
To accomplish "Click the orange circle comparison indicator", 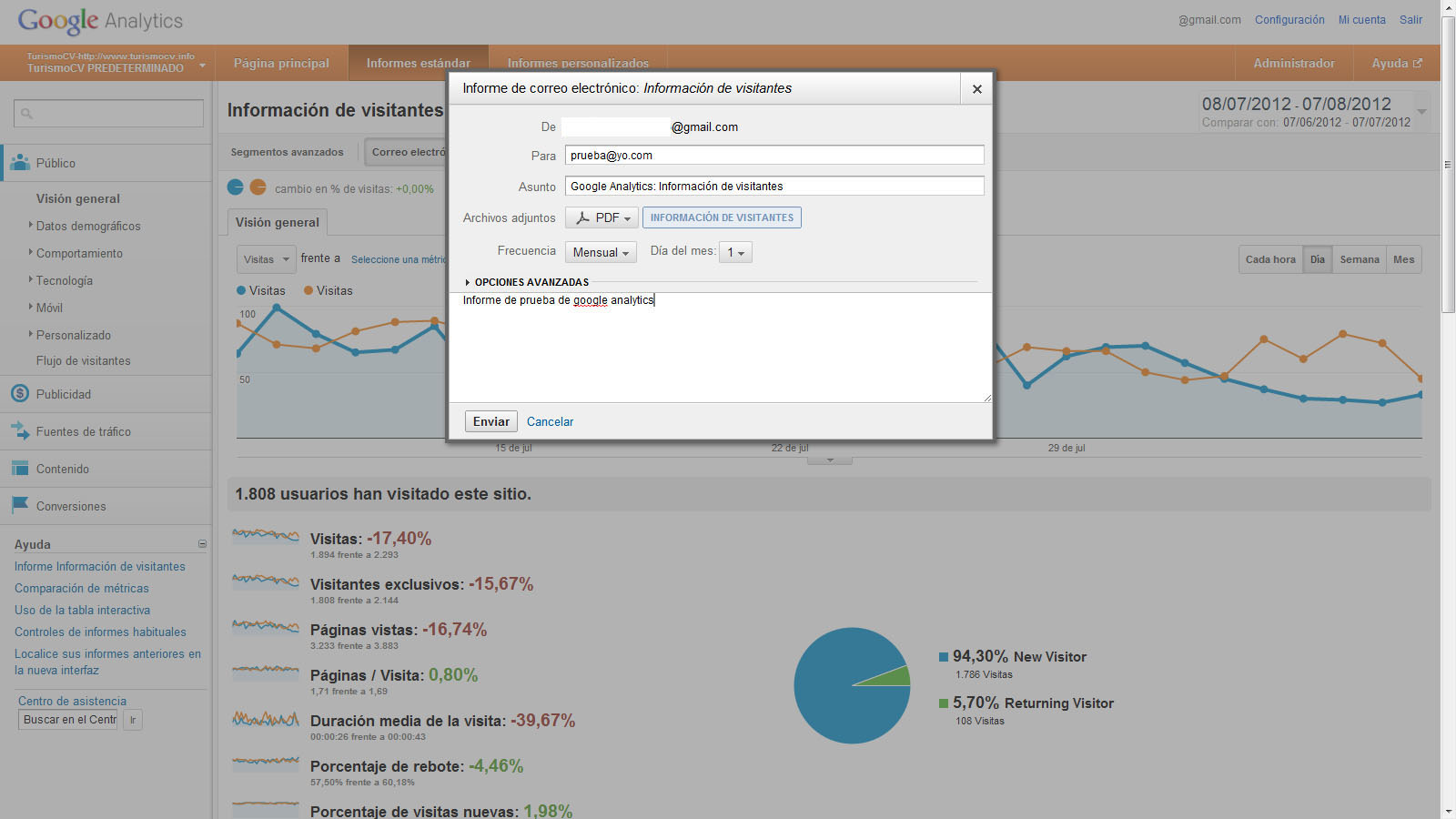I will point(258,187).
